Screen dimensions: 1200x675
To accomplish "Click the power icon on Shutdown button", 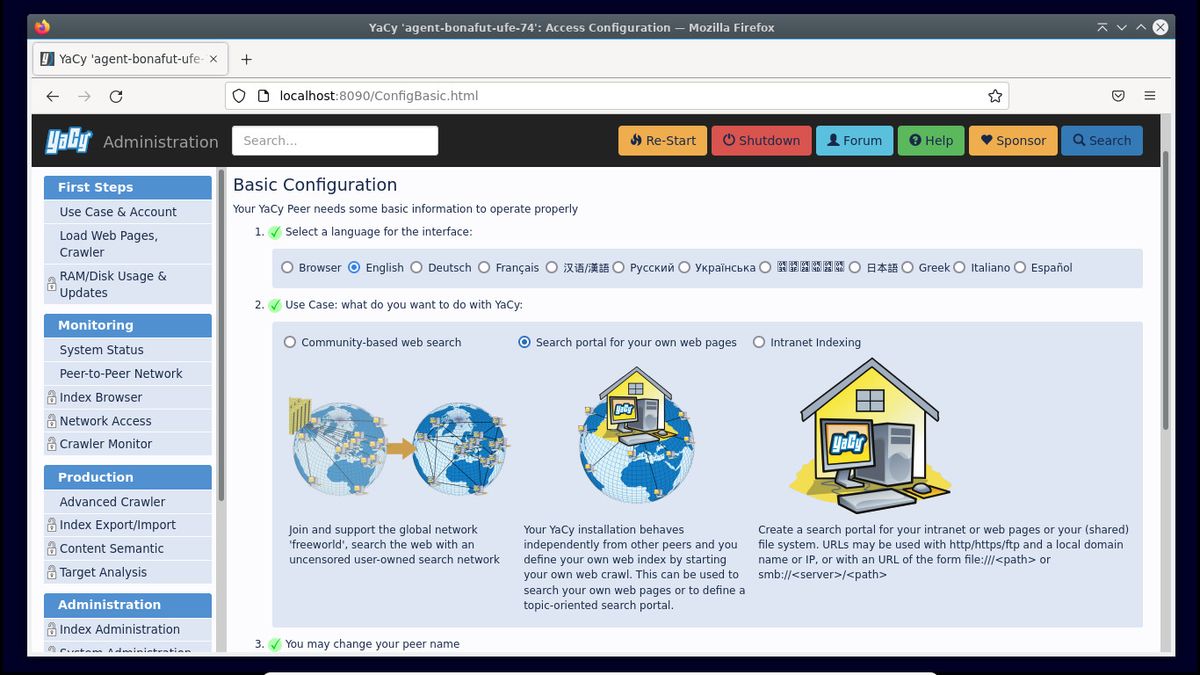I will (x=730, y=141).
